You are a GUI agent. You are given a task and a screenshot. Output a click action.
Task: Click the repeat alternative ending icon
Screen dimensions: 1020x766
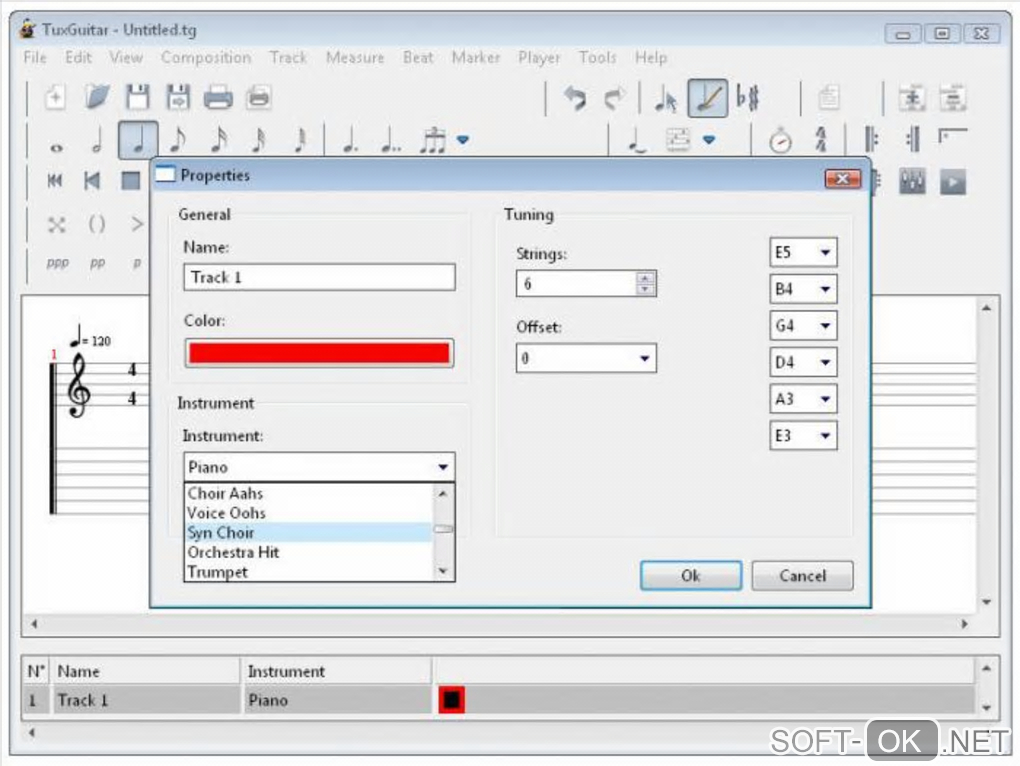[x=952, y=137]
